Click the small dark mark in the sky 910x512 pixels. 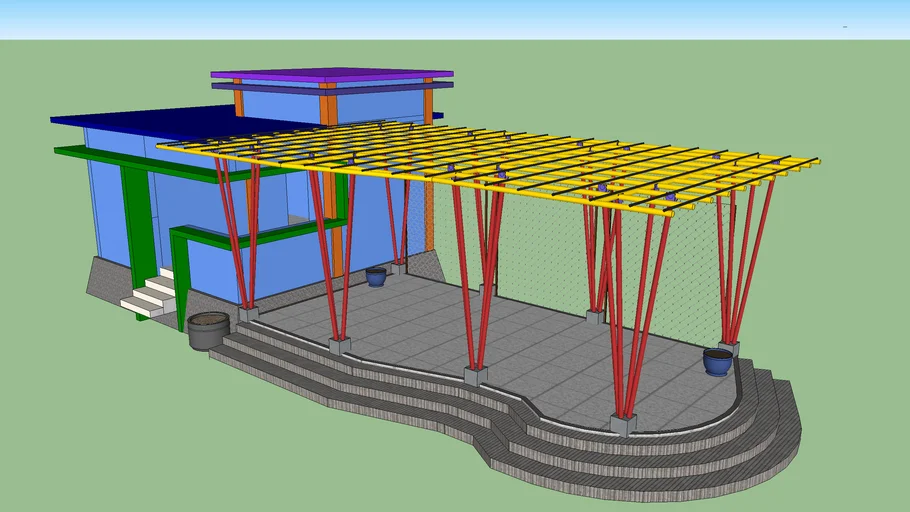[844, 25]
